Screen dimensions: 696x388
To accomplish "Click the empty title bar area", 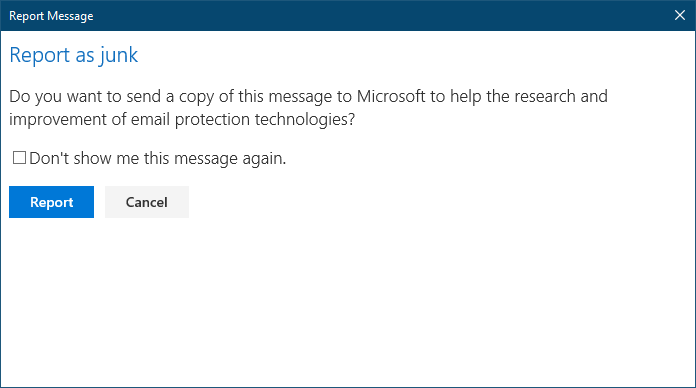I will (382, 16).
